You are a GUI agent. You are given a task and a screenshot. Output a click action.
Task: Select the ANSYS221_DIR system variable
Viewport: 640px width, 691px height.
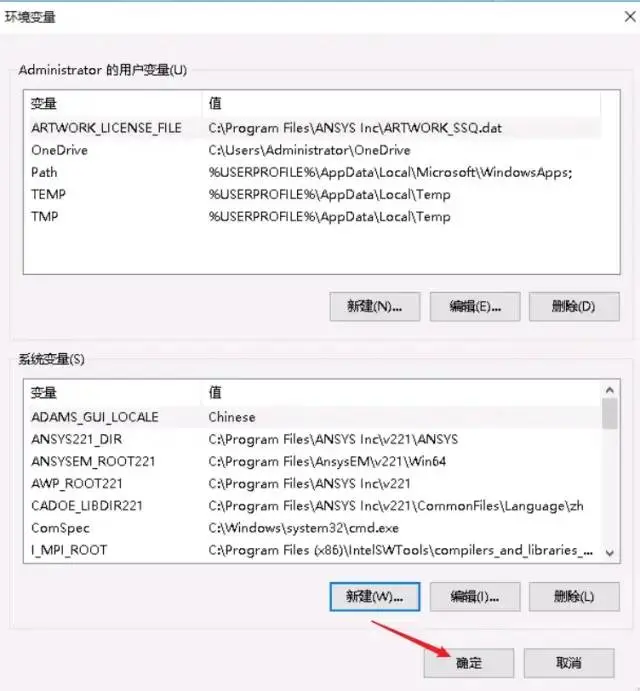pyautogui.click(x=313, y=439)
